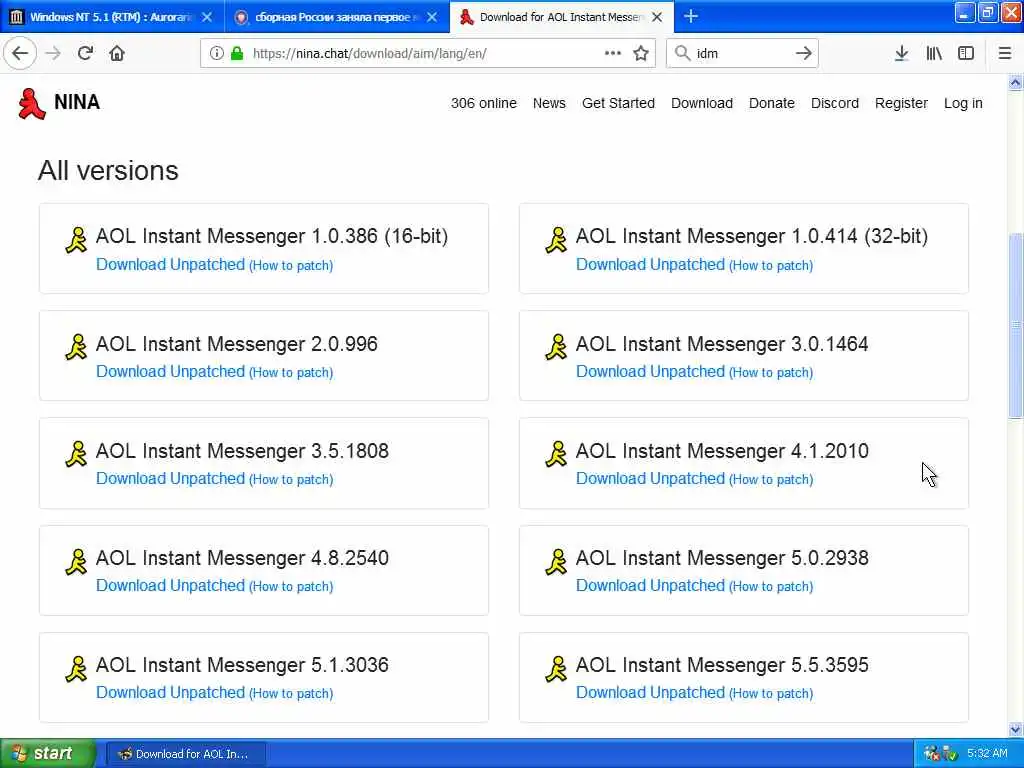1024x768 pixels.
Task: Open the Download nav link
Action: coord(702,103)
